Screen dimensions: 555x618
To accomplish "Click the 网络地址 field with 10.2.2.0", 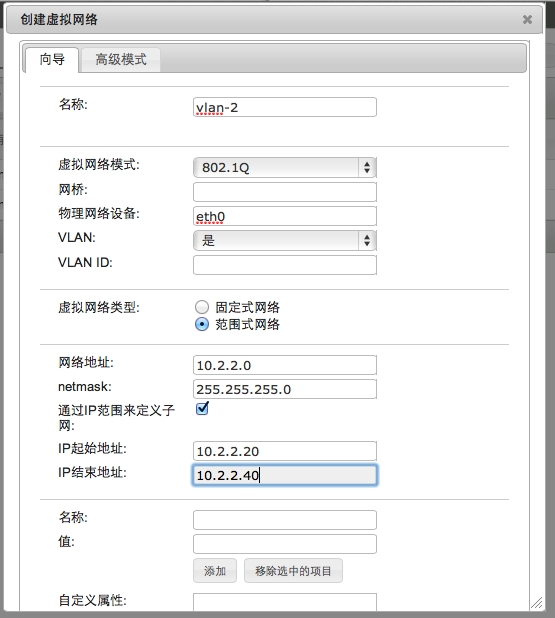I will point(285,365).
